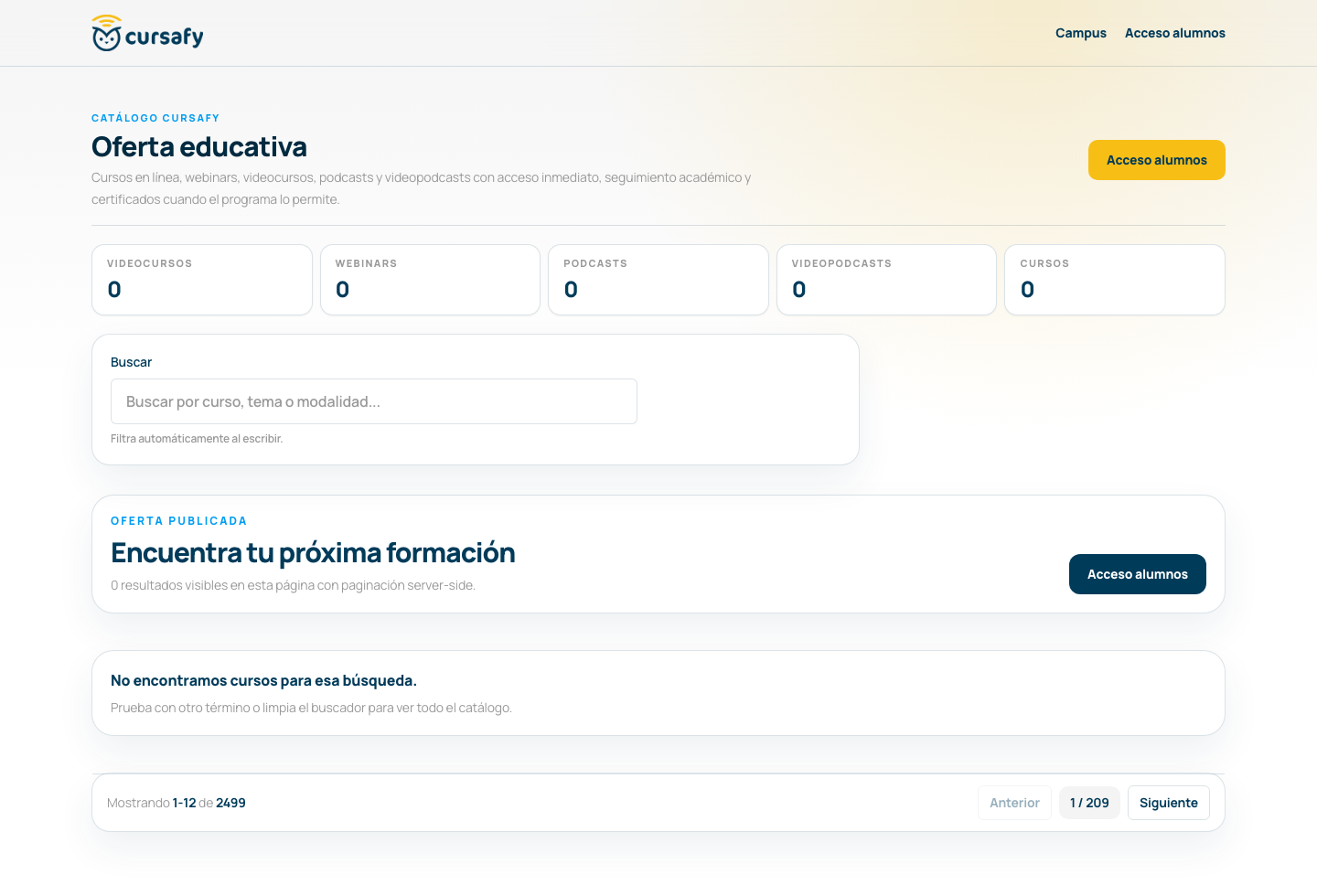
Task: Select the Videocursos counter card
Action: [202, 280]
